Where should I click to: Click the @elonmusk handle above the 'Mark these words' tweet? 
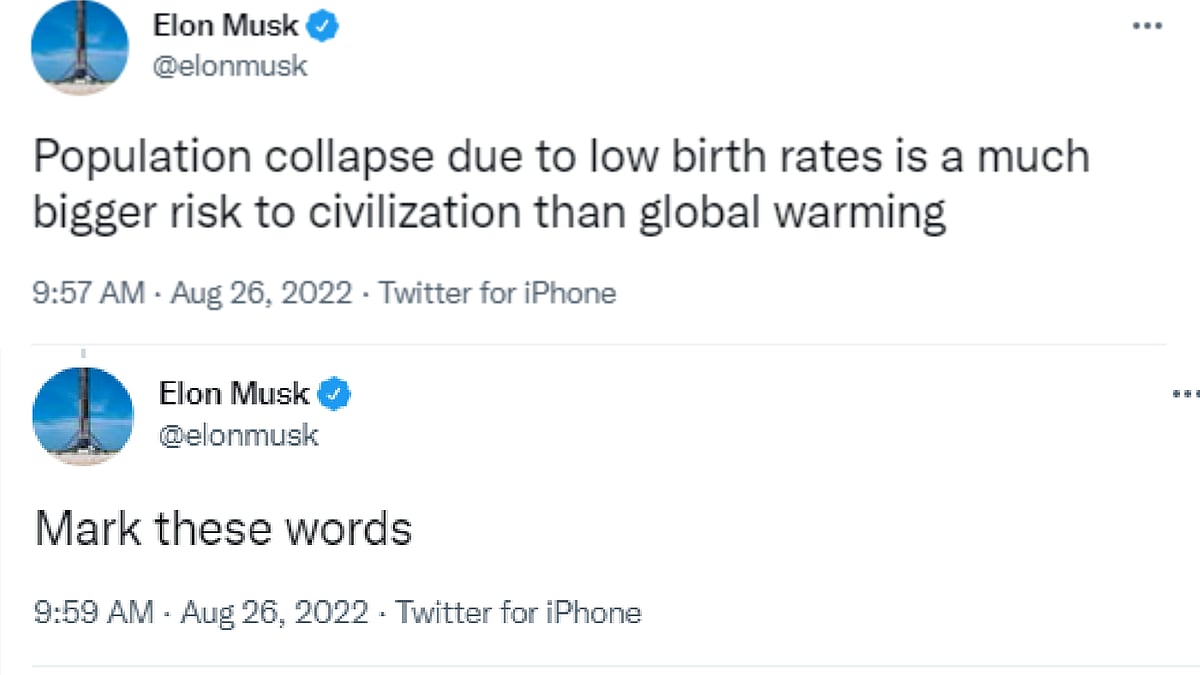click(x=238, y=435)
